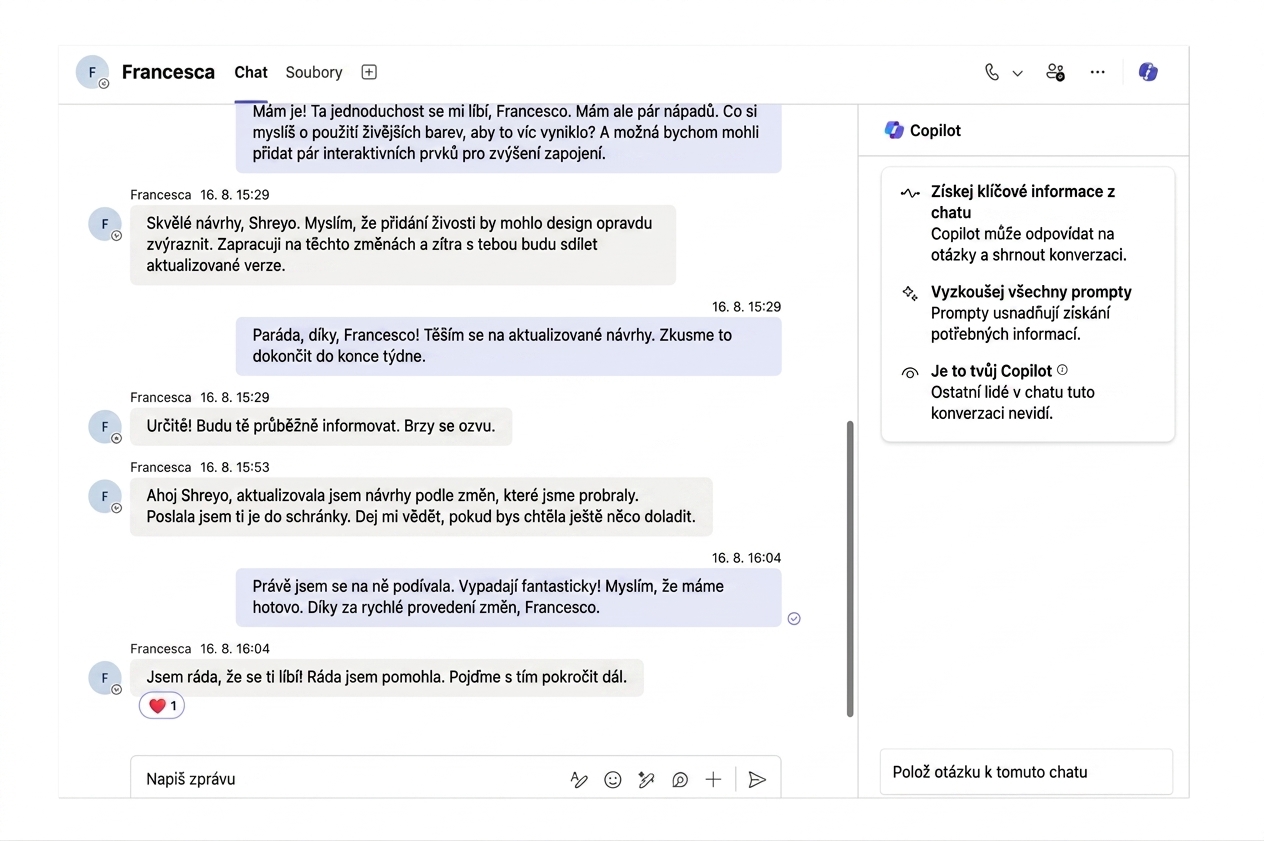Open the loop/chat bubble icon in compose box
Screen dimensions: 1264x841
680,780
